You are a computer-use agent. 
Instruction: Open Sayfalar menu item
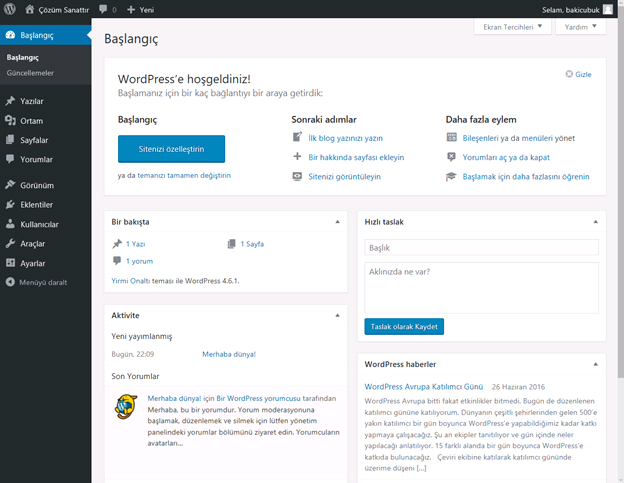tap(45, 140)
